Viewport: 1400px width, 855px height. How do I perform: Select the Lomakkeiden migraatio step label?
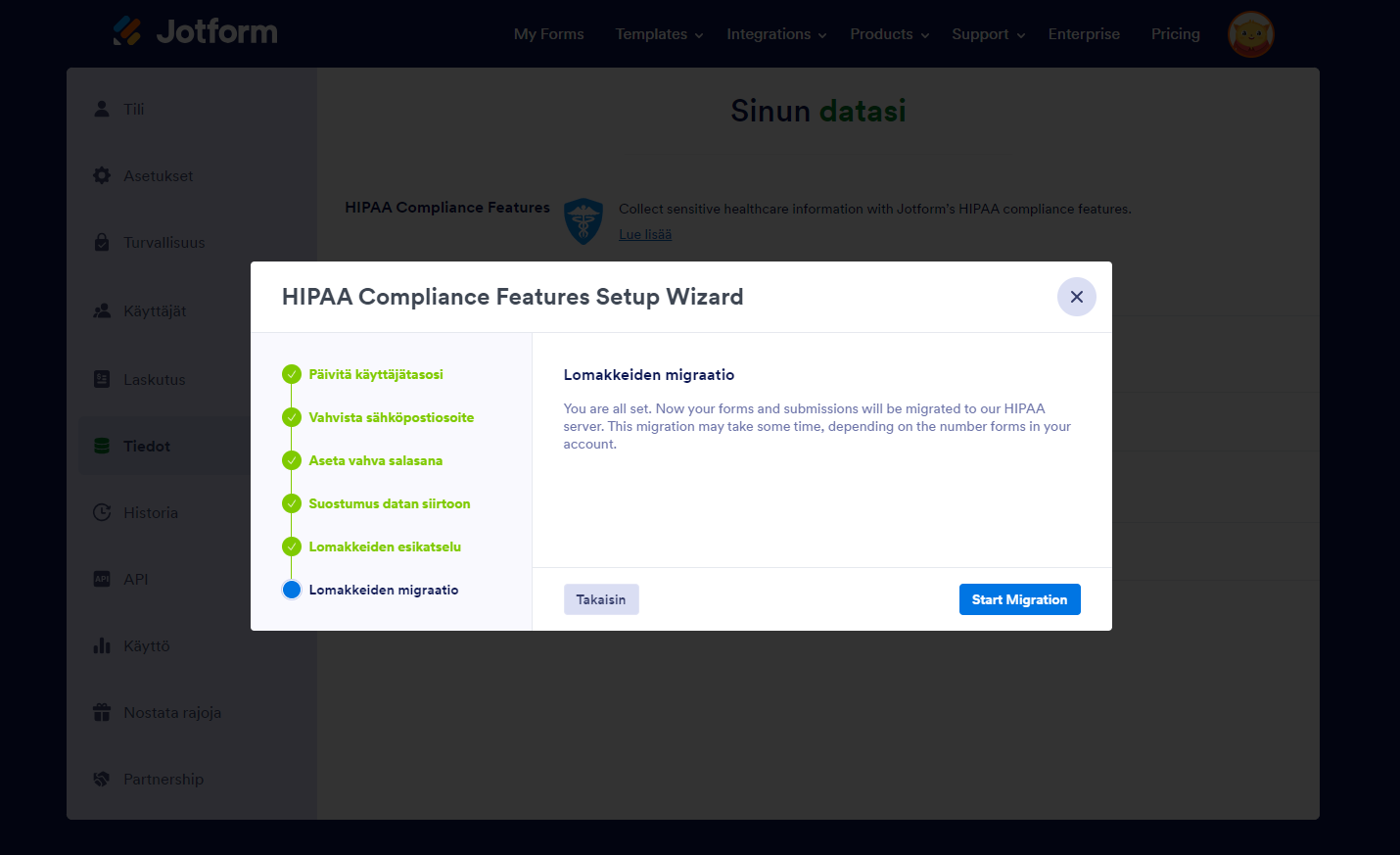tap(384, 590)
